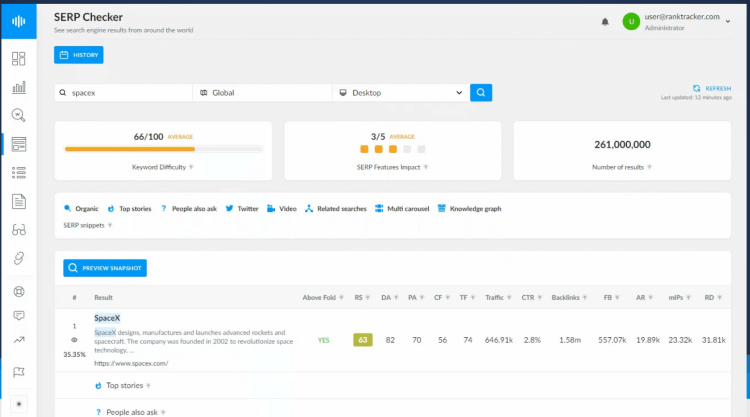This screenshot has width=750, height=417.
Task: Click the blue search magnifier button
Action: (x=481, y=93)
